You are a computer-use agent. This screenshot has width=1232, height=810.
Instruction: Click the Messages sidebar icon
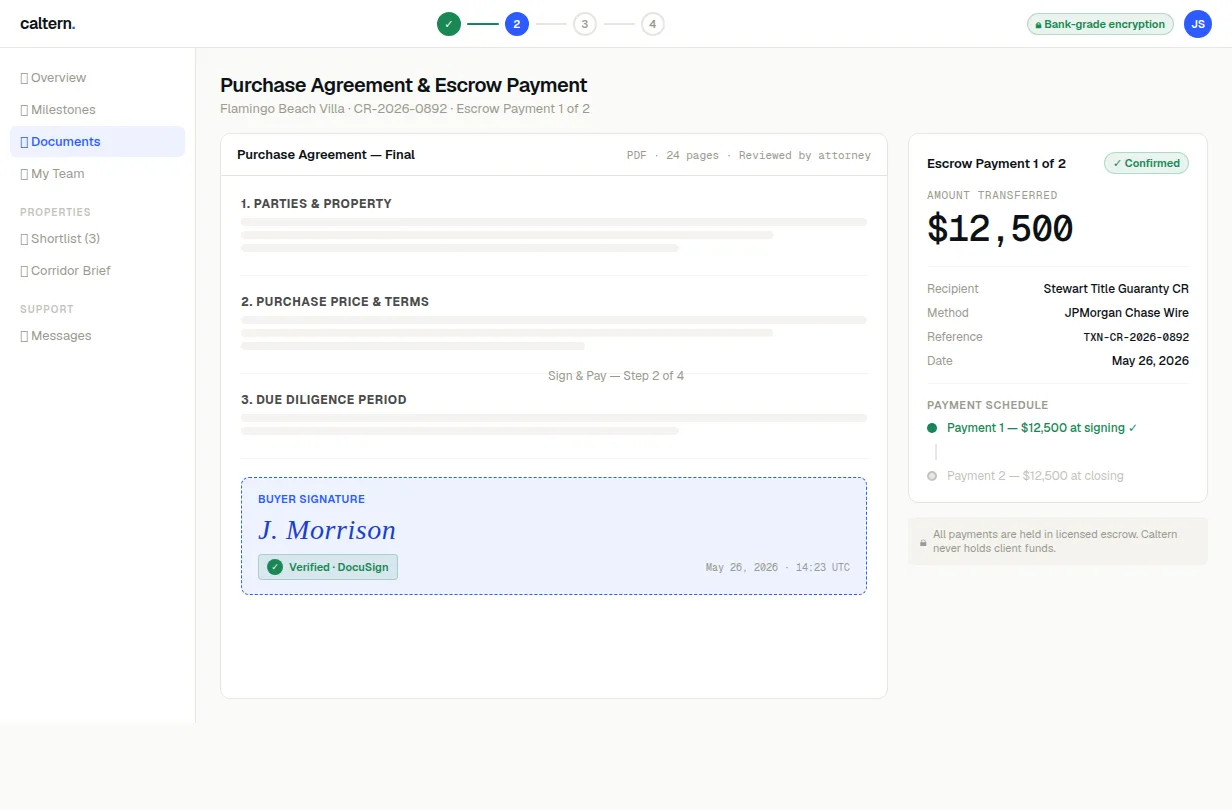(x=24, y=336)
